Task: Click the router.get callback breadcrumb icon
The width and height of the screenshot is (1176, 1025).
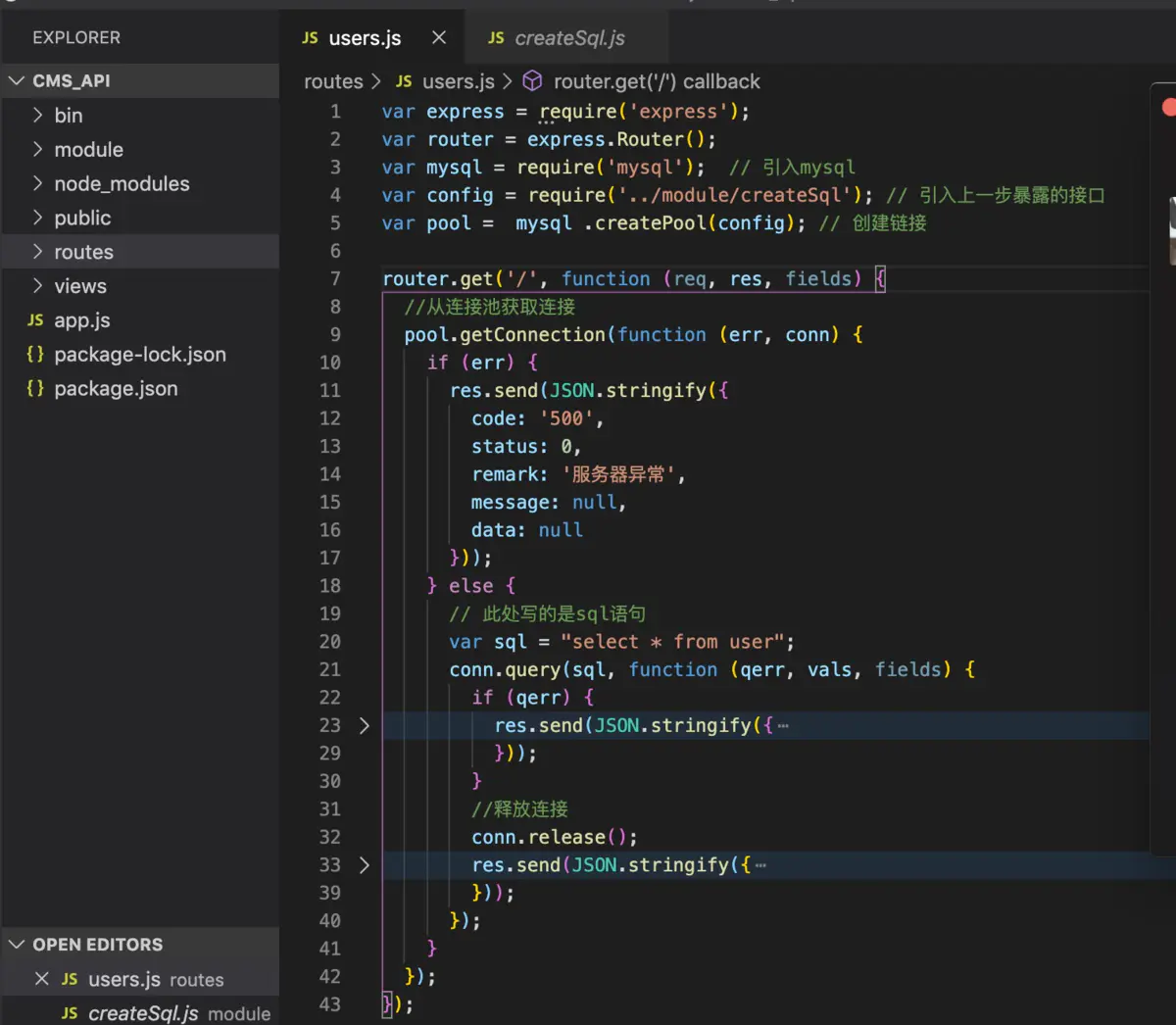Action: point(532,80)
